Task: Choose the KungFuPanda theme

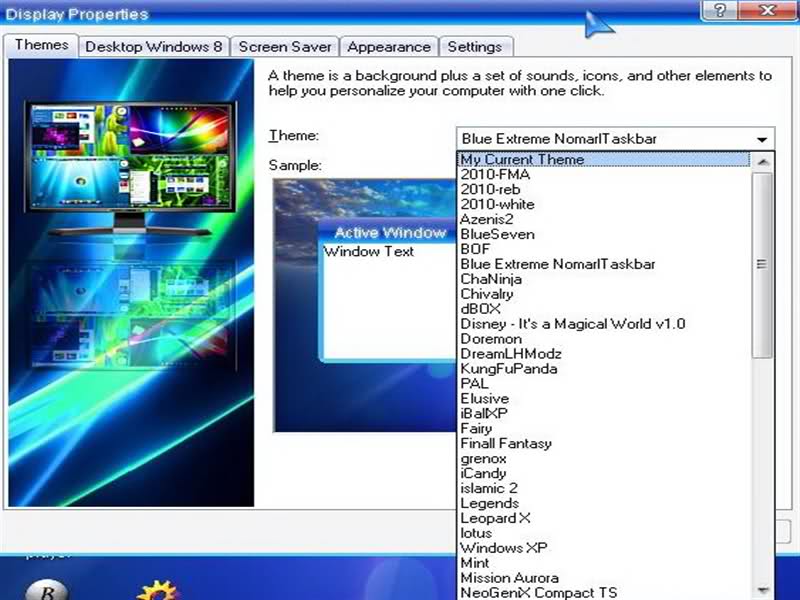Action: tap(605, 368)
